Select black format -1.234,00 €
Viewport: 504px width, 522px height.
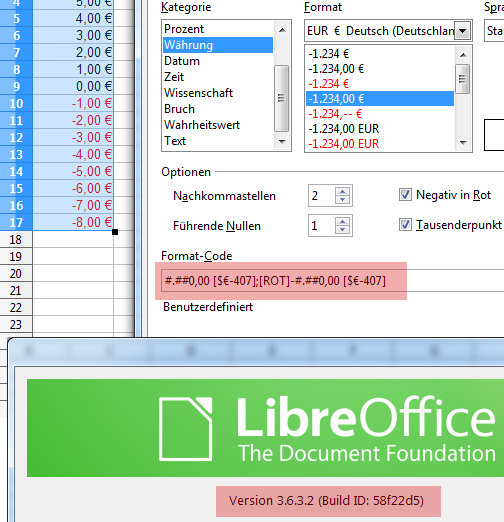(x=380, y=69)
